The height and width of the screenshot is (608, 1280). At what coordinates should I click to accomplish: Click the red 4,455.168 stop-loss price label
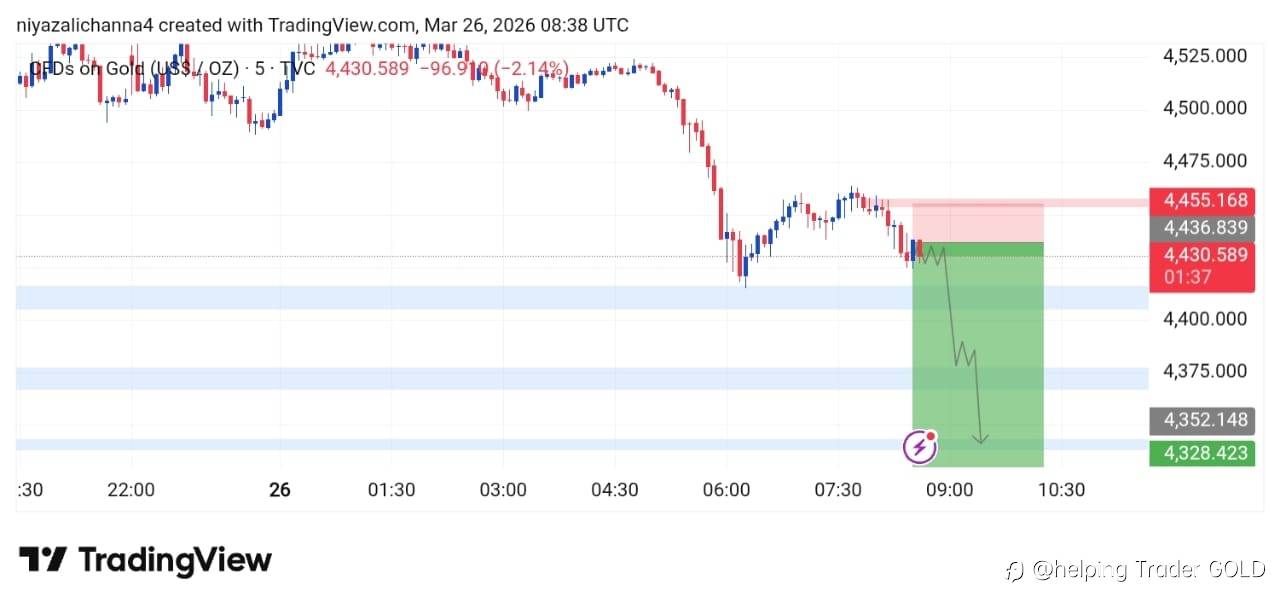pyautogui.click(x=1202, y=201)
